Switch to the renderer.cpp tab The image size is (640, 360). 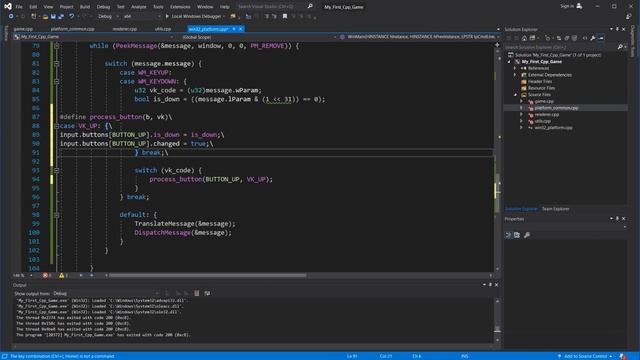click(124, 29)
